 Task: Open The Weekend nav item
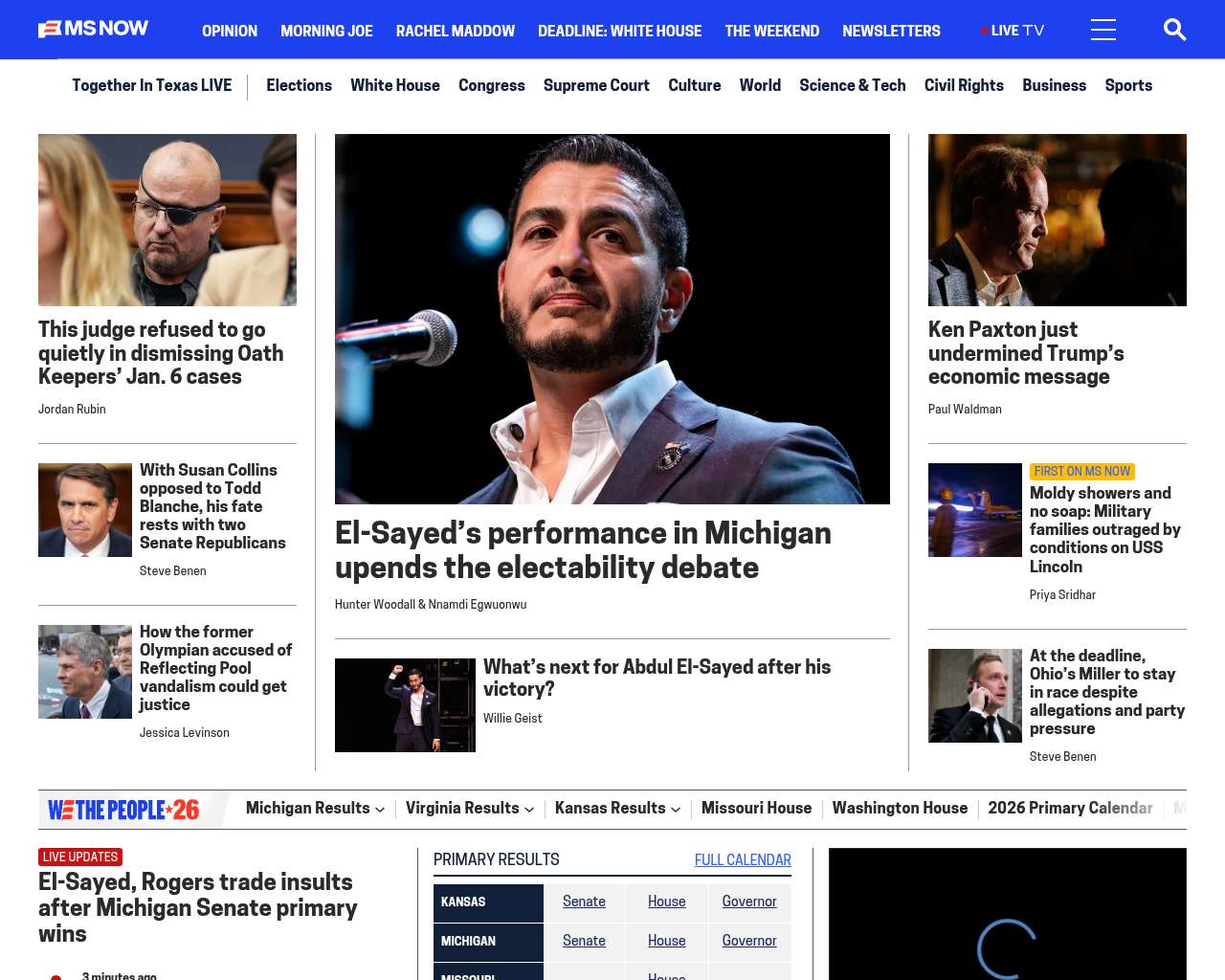[771, 31]
